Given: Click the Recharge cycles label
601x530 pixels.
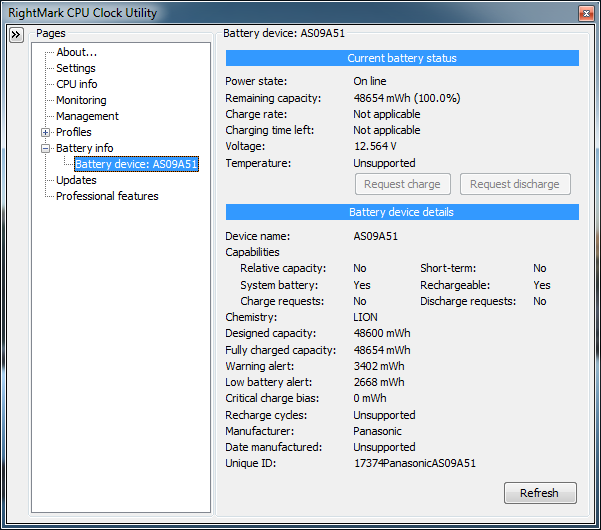Looking at the screenshot, I should 266,415.
